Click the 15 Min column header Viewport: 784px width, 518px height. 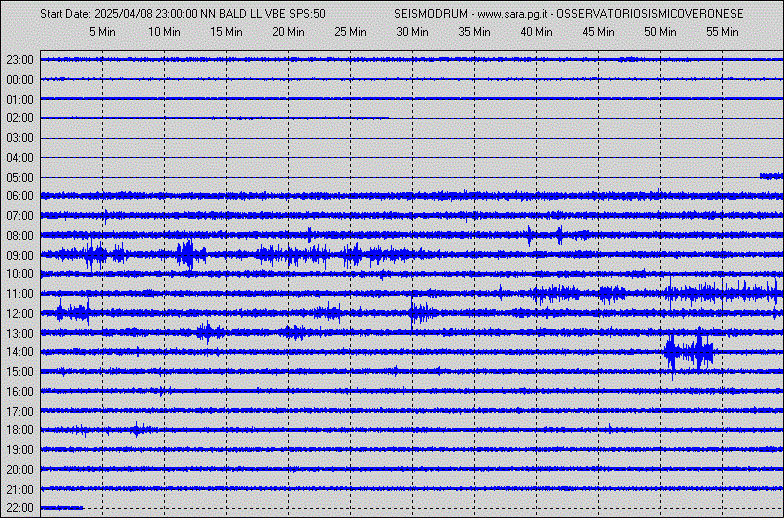(x=226, y=32)
